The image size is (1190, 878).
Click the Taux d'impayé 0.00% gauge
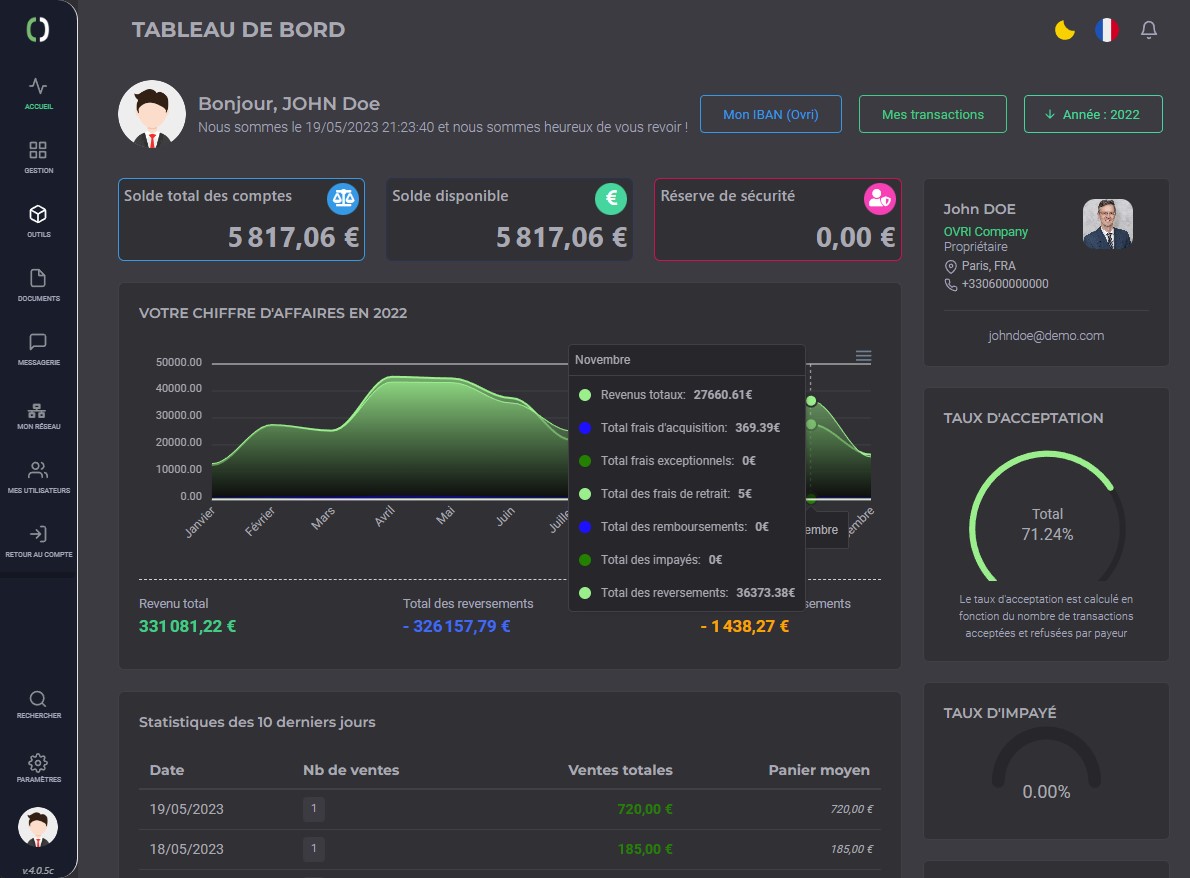(1047, 765)
